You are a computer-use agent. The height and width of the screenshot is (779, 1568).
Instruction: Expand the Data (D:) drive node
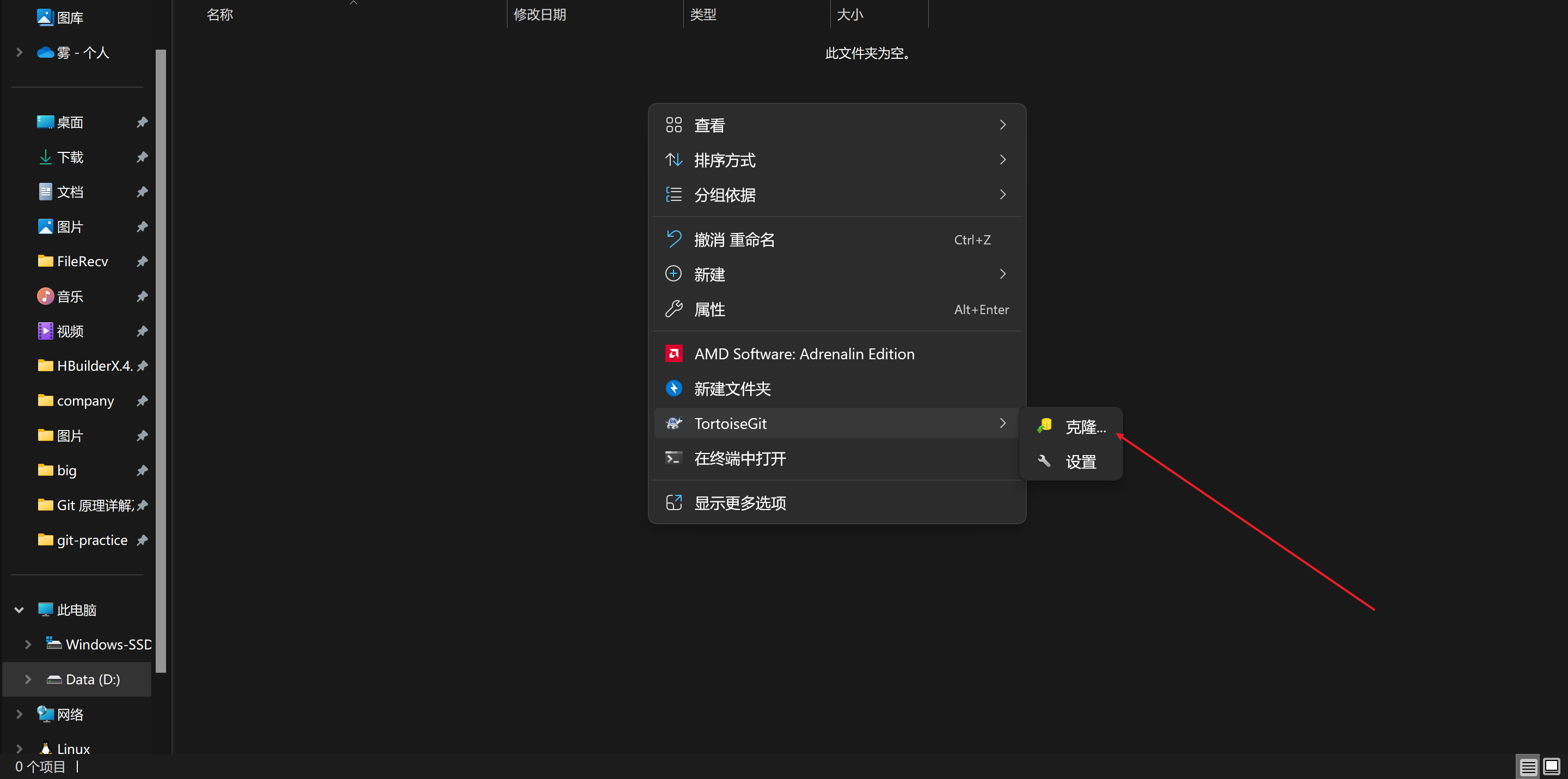point(28,679)
